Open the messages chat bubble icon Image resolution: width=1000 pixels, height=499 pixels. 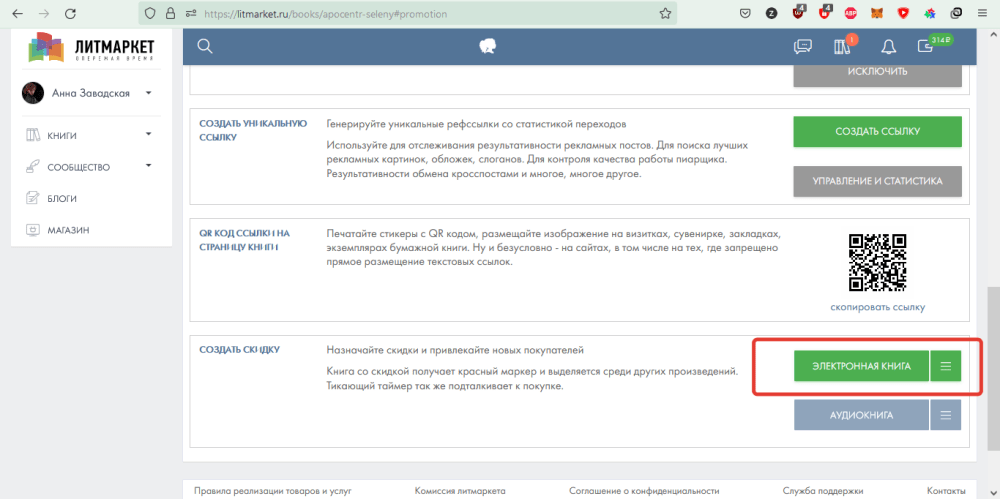tap(802, 46)
